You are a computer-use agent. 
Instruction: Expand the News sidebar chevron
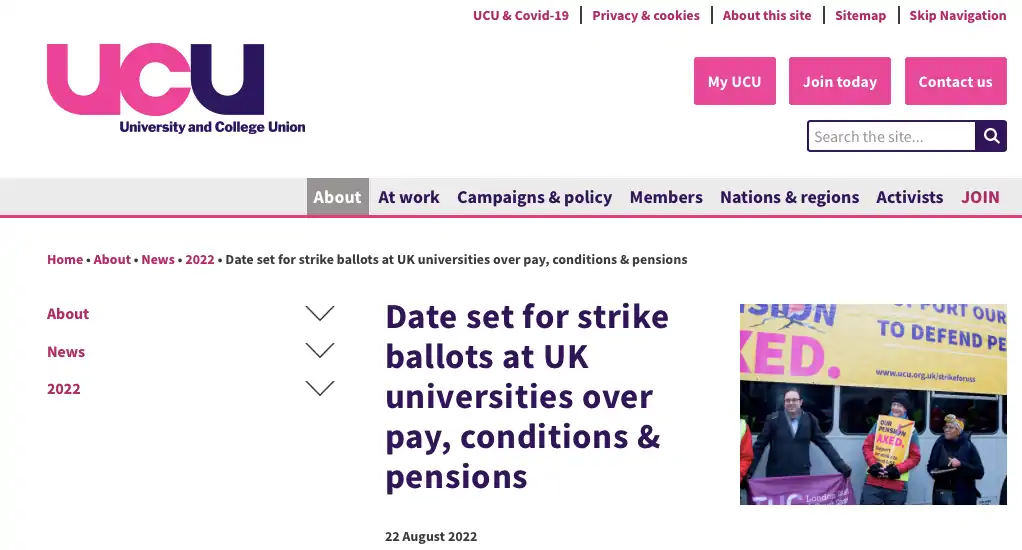pyautogui.click(x=319, y=351)
